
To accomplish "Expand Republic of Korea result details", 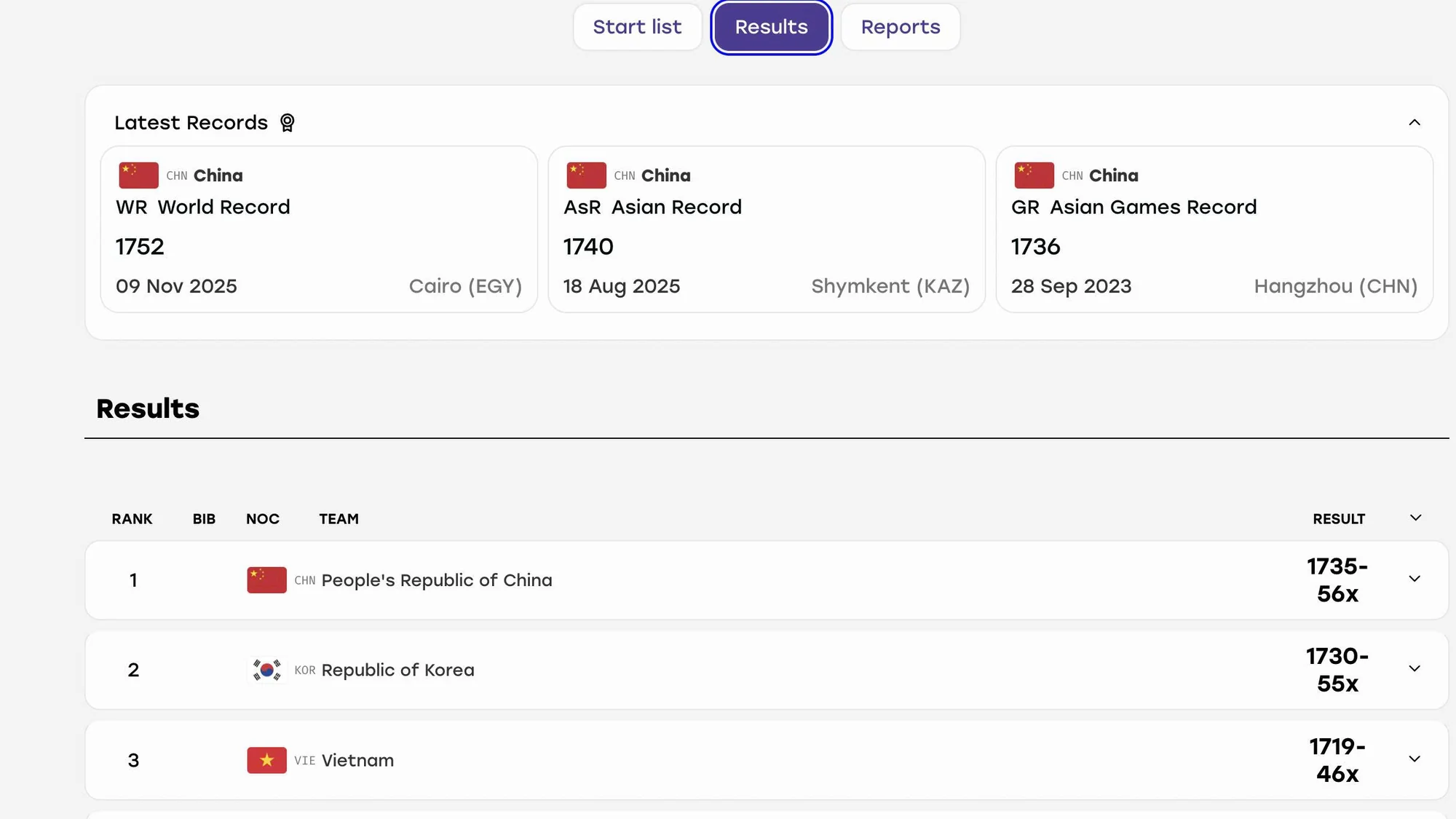I will (1415, 669).
